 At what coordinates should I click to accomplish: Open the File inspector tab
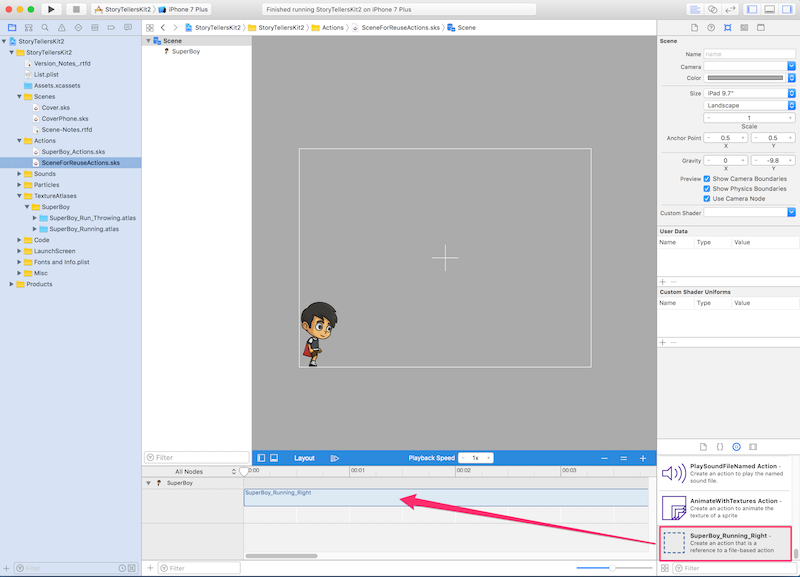[694, 28]
